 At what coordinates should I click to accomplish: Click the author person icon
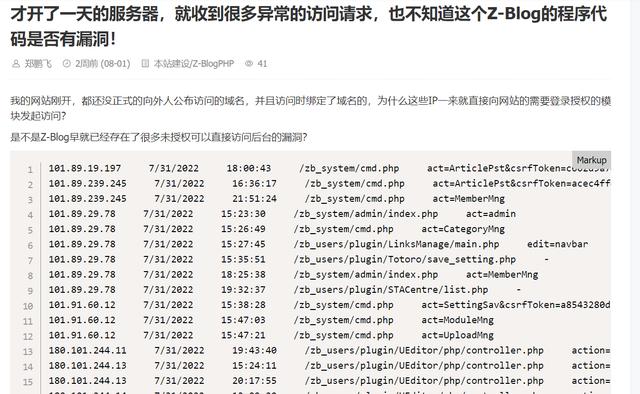[16, 64]
